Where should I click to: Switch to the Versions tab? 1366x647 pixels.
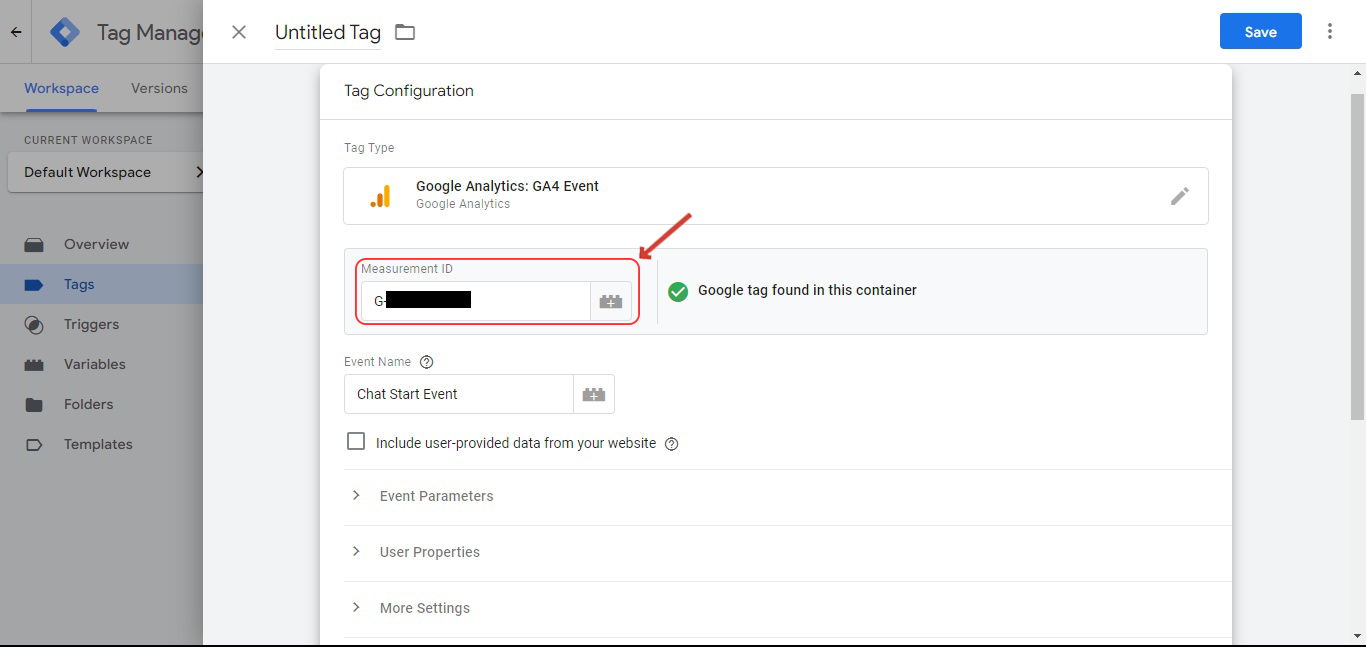(x=159, y=88)
